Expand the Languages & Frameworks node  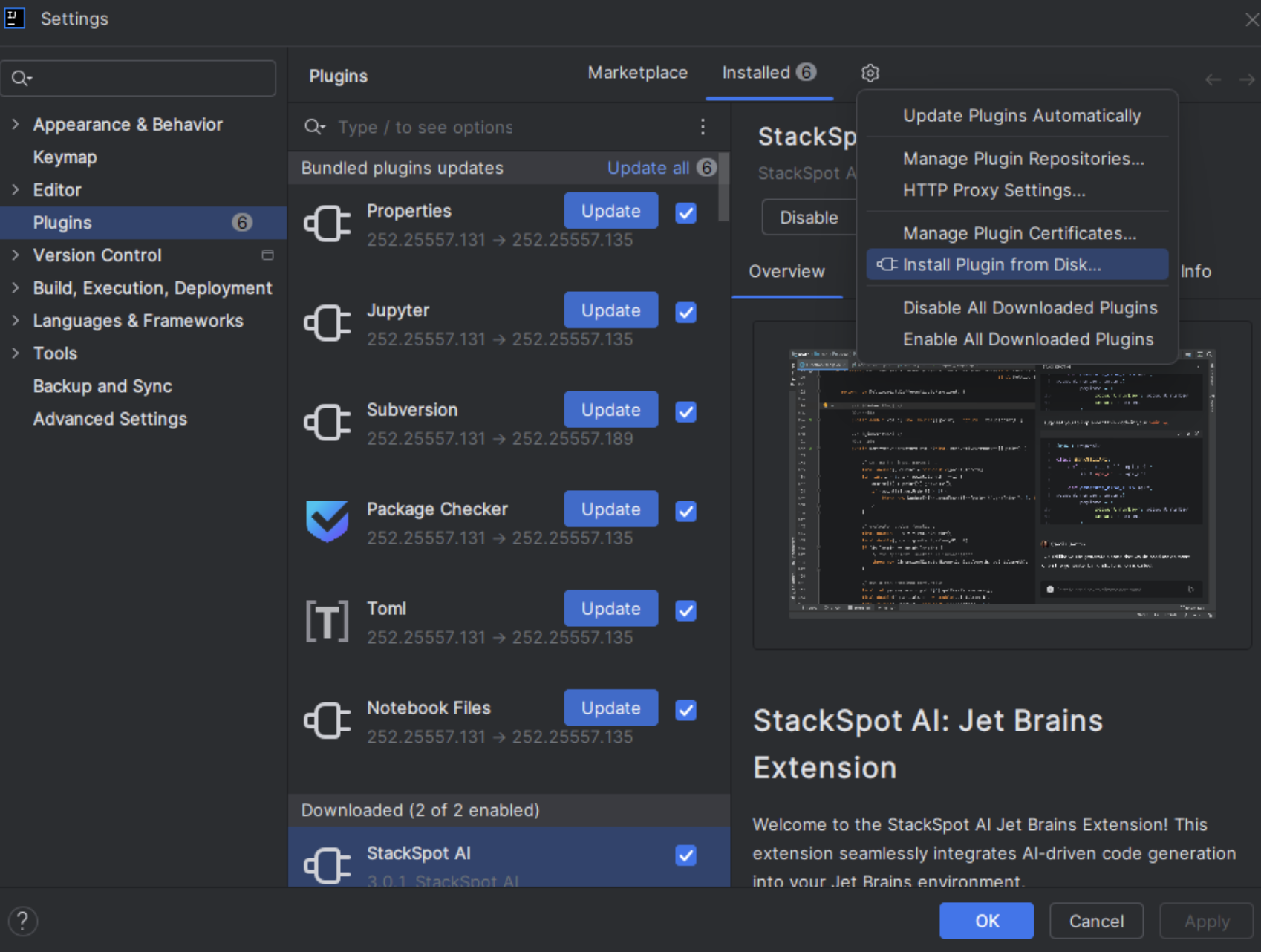(16, 321)
